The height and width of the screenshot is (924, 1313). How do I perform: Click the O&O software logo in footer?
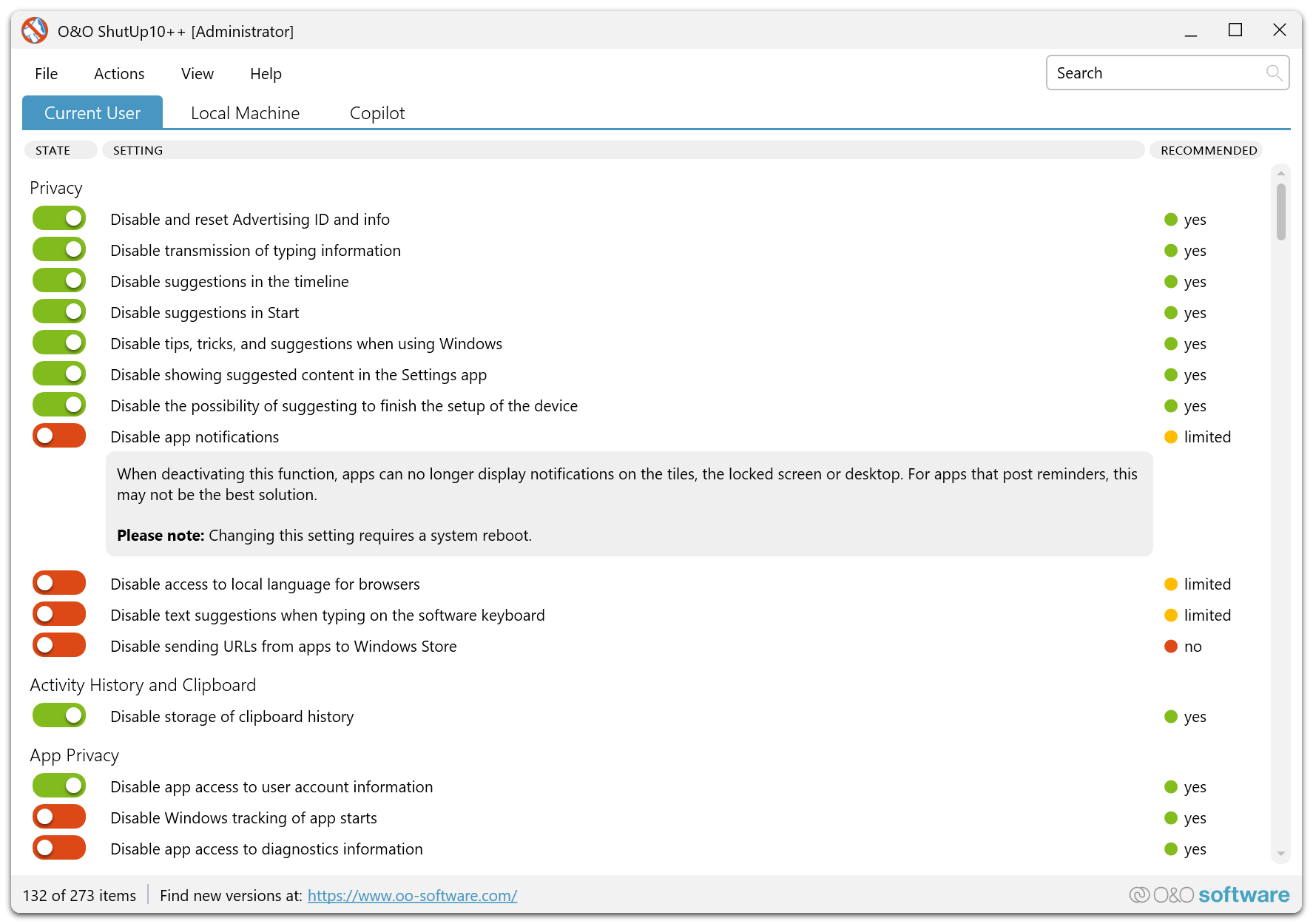[x=1209, y=895]
